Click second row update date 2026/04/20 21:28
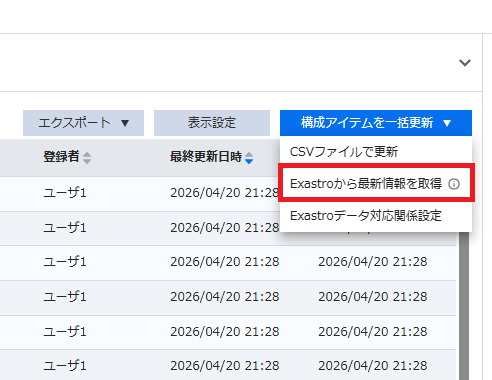 click(x=225, y=228)
